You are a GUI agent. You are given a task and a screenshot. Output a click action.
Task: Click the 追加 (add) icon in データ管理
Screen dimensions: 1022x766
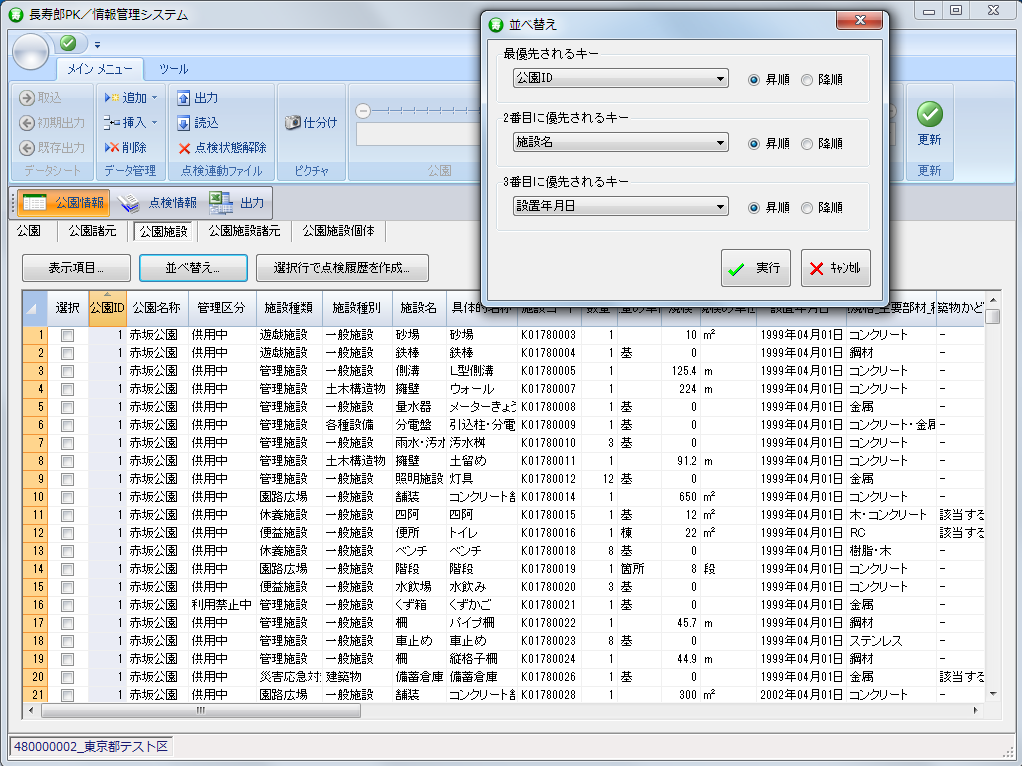112,98
